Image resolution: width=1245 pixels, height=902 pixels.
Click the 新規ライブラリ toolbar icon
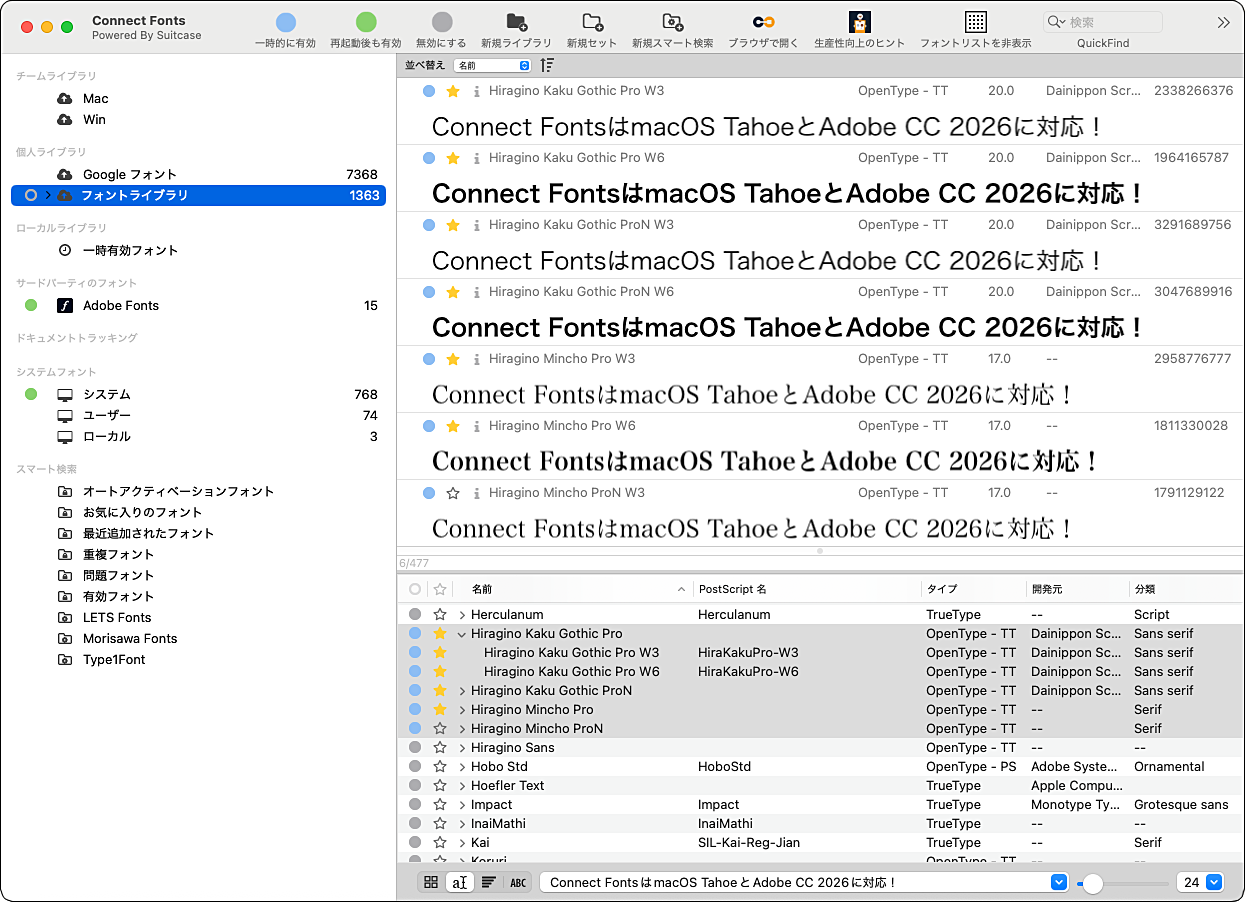click(x=516, y=22)
